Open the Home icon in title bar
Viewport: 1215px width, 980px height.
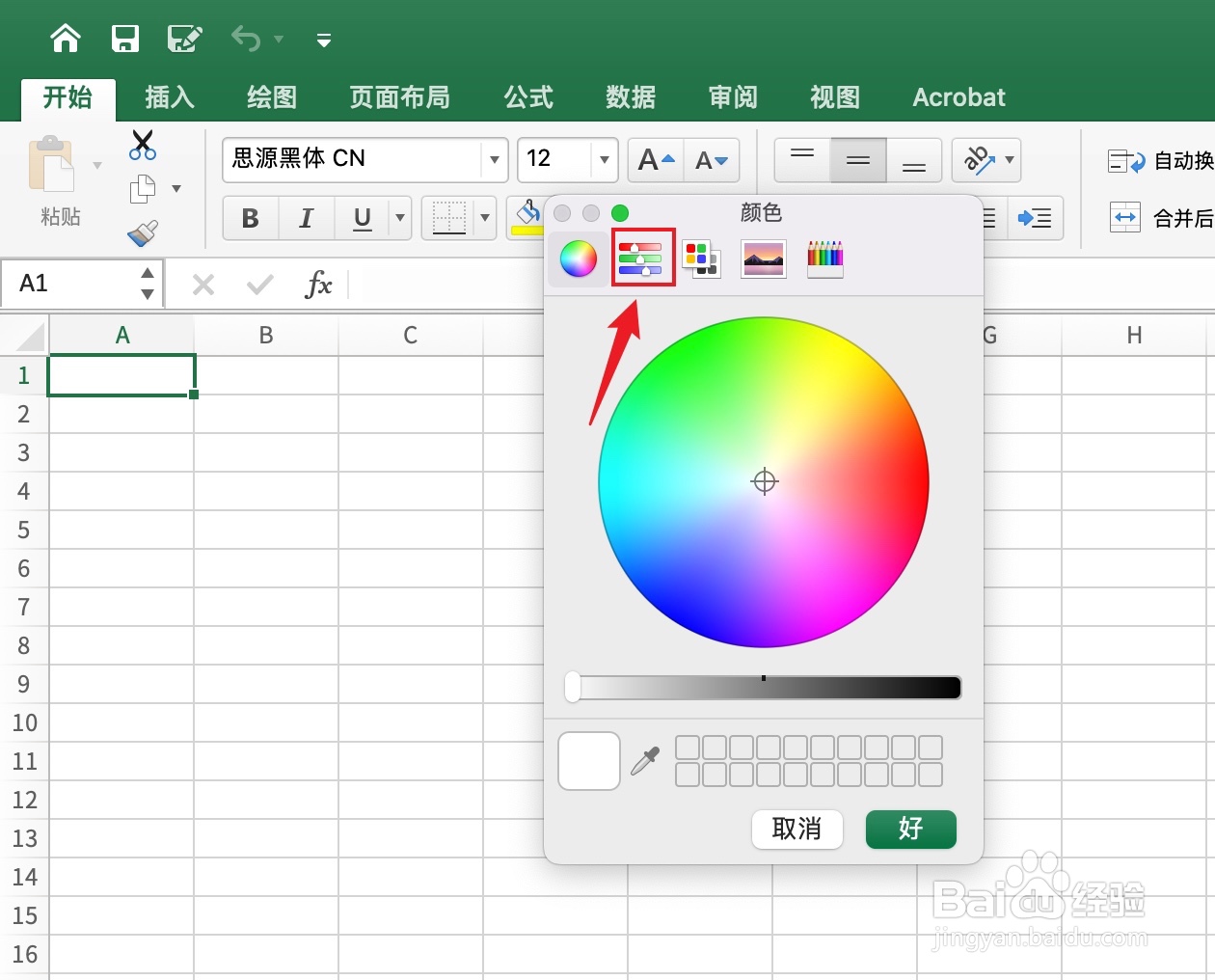66,39
